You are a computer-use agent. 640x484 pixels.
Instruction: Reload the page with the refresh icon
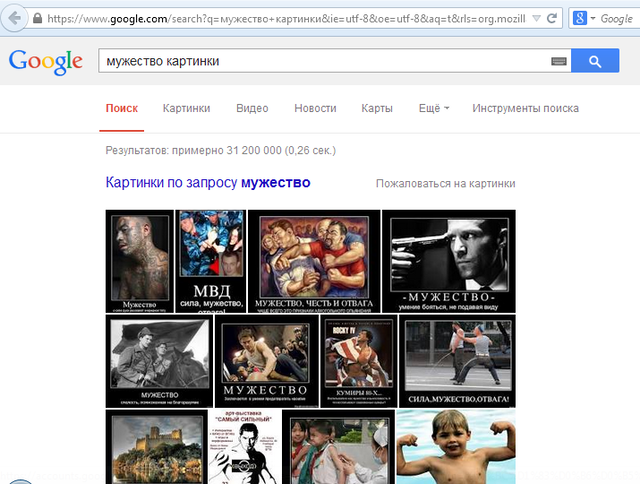[552, 18]
